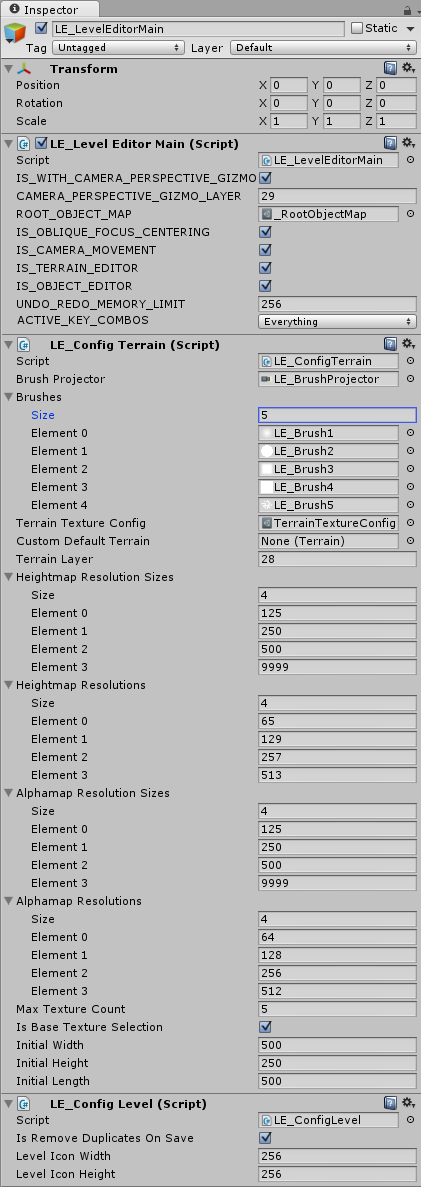
Task: Collapse the Brushes array foldout
Action: tap(9, 397)
